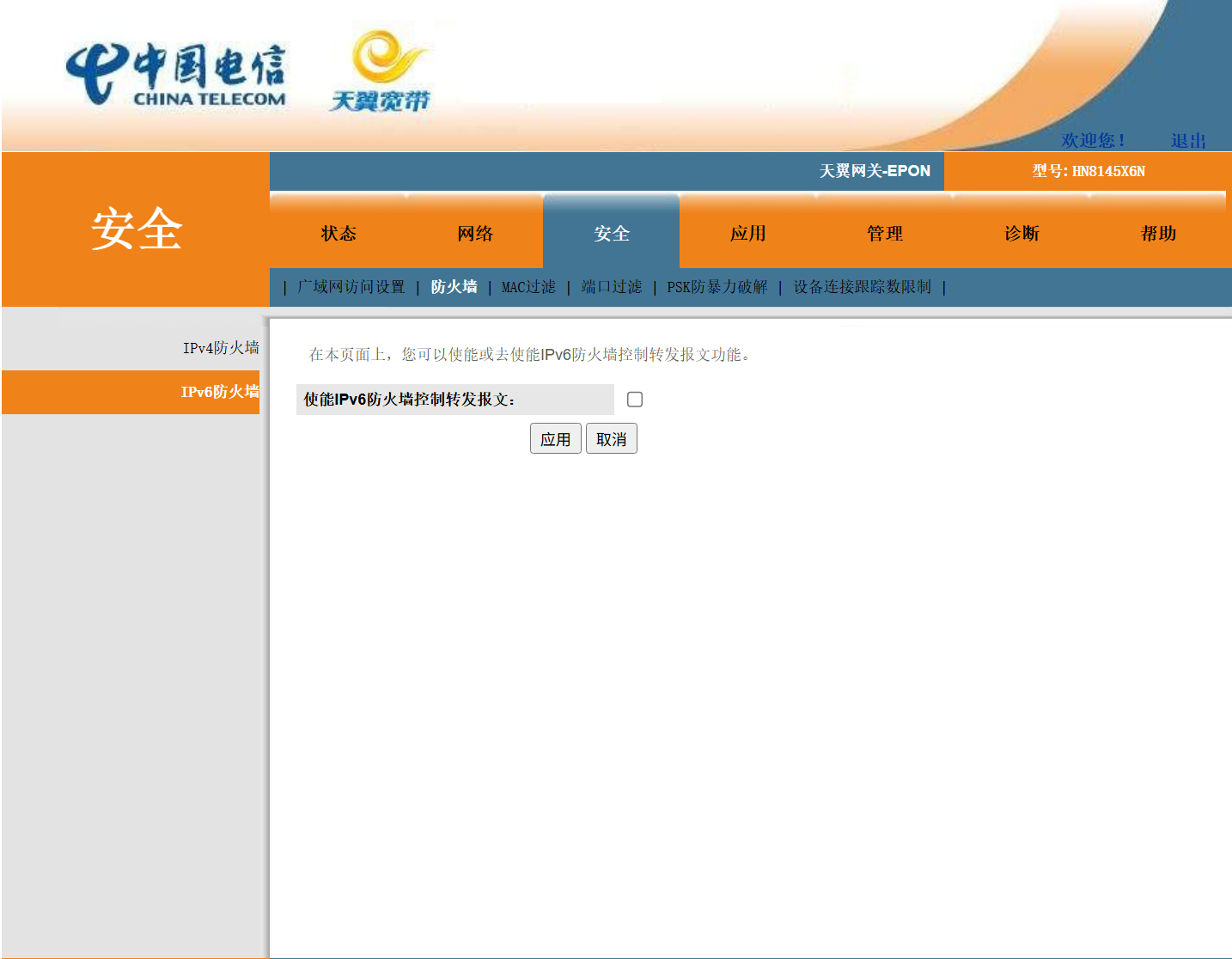Enable IPv6 firewall forwarding control checkbox

635,400
